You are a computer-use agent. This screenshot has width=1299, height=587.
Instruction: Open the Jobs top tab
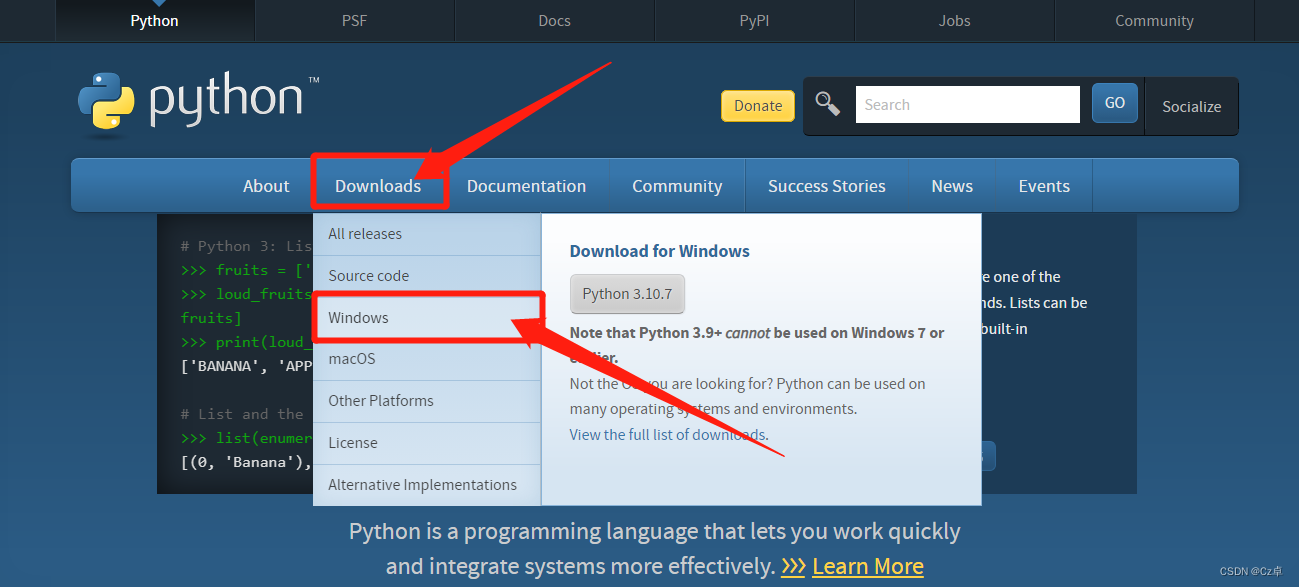954,20
